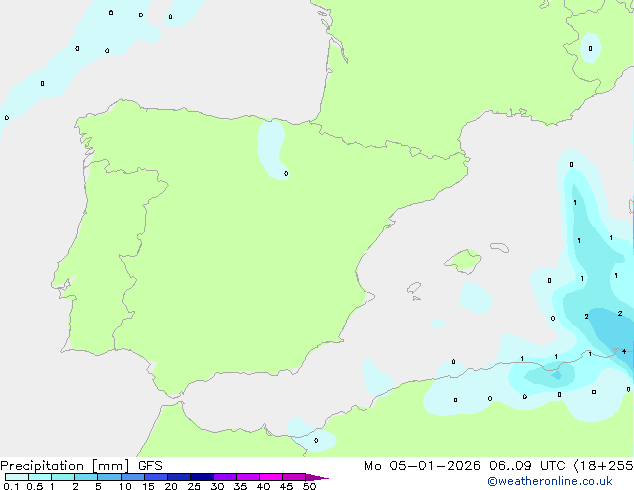The image size is (634, 490).
Task: Click the Ibiza island outline
Action: pos(414,288)
